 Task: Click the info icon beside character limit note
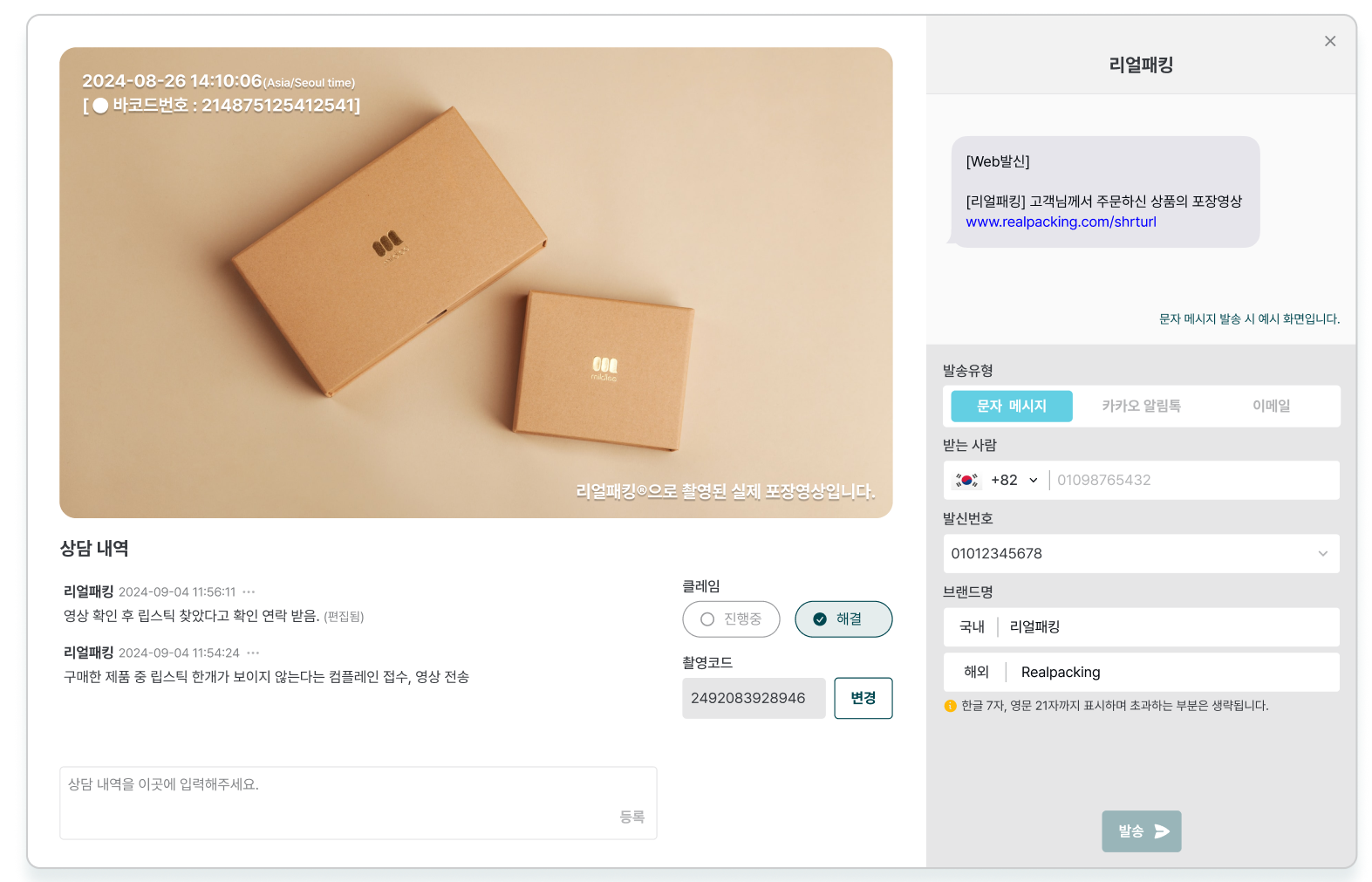(x=950, y=706)
